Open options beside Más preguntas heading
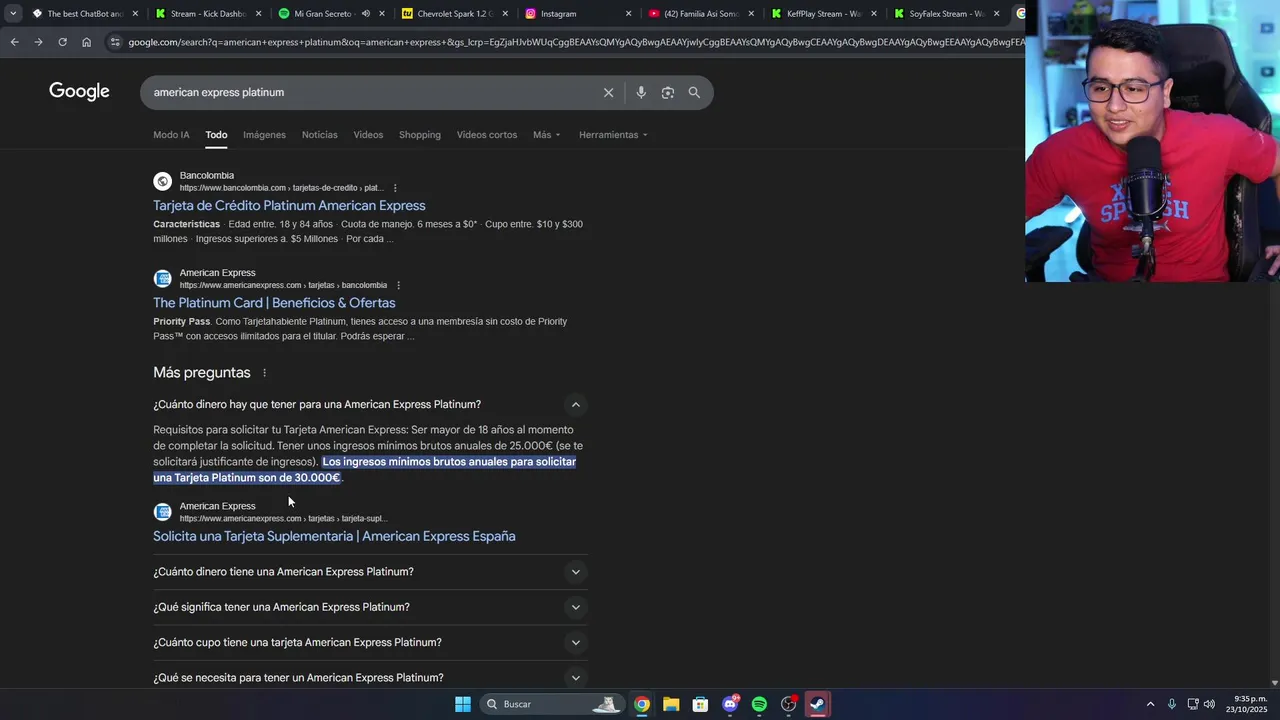Image resolution: width=1280 pixels, height=720 pixels. click(x=264, y=373)
